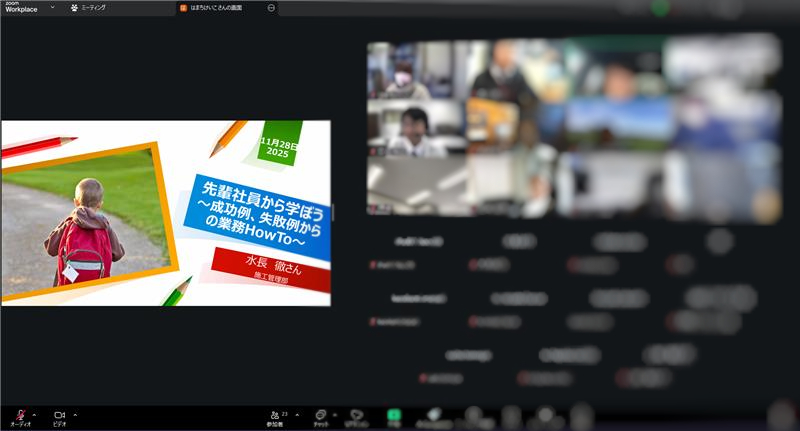Click the circular icon after the screen tab
The width and height of the screenshot is (800, 431).
tap(272, 7)
